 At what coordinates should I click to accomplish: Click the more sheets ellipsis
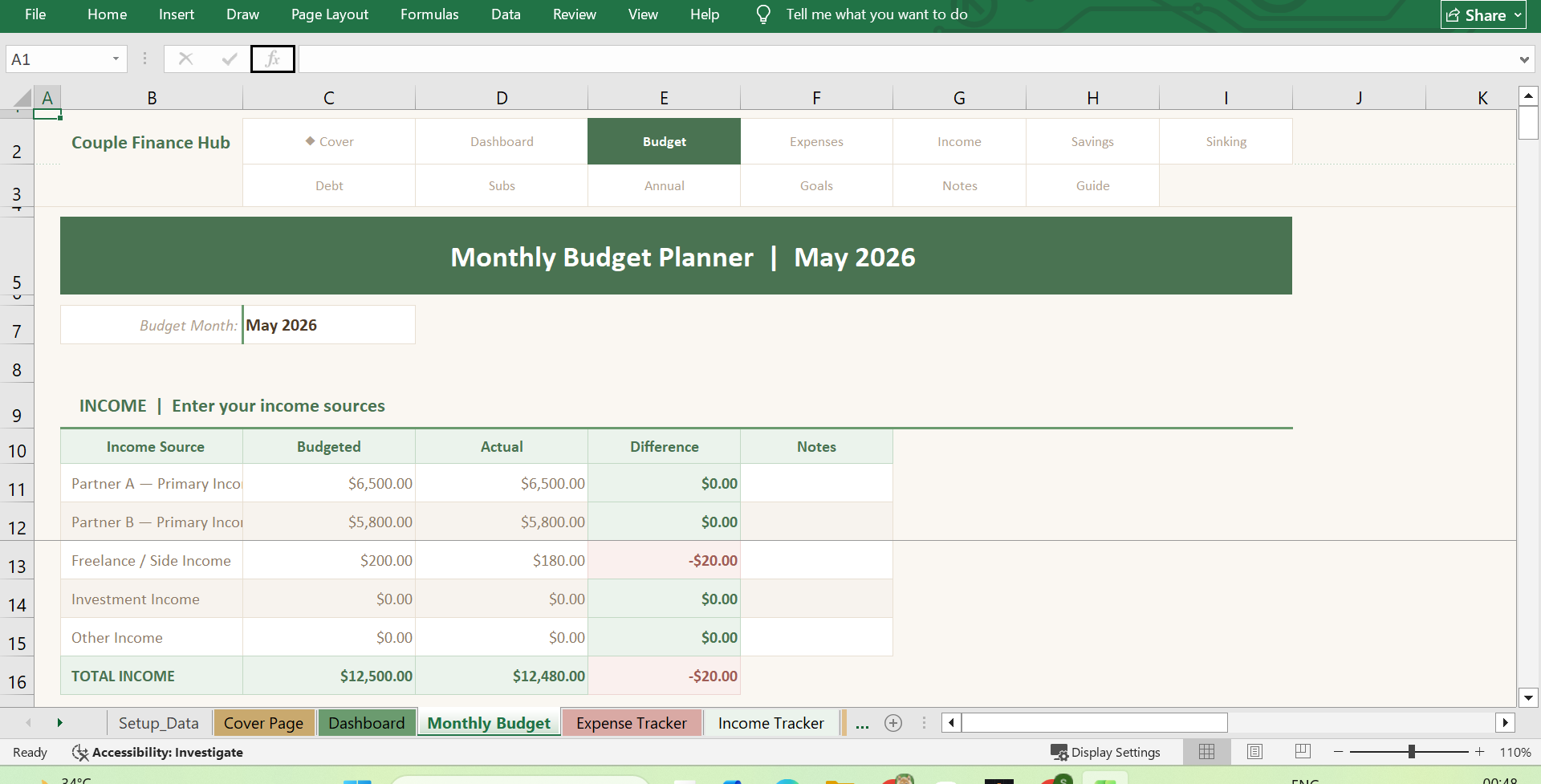pos(862,724)
